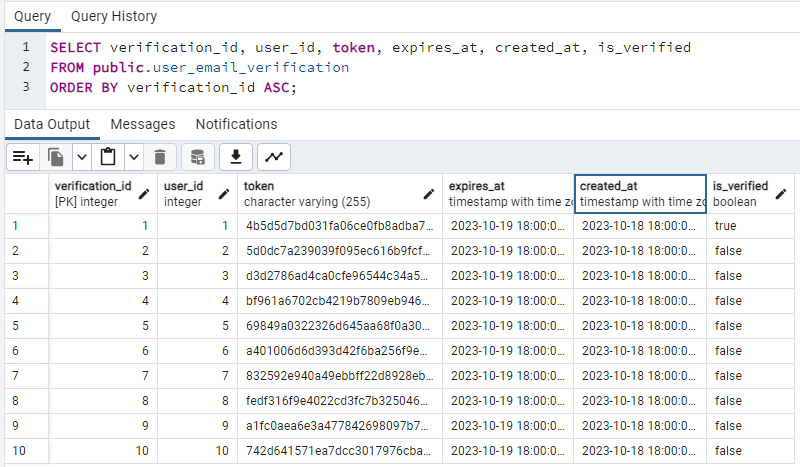Click token cell '69849a0322326d645aa68f0a30...'
This screenshot has width=800, height=467.
(x=340, y=326)
